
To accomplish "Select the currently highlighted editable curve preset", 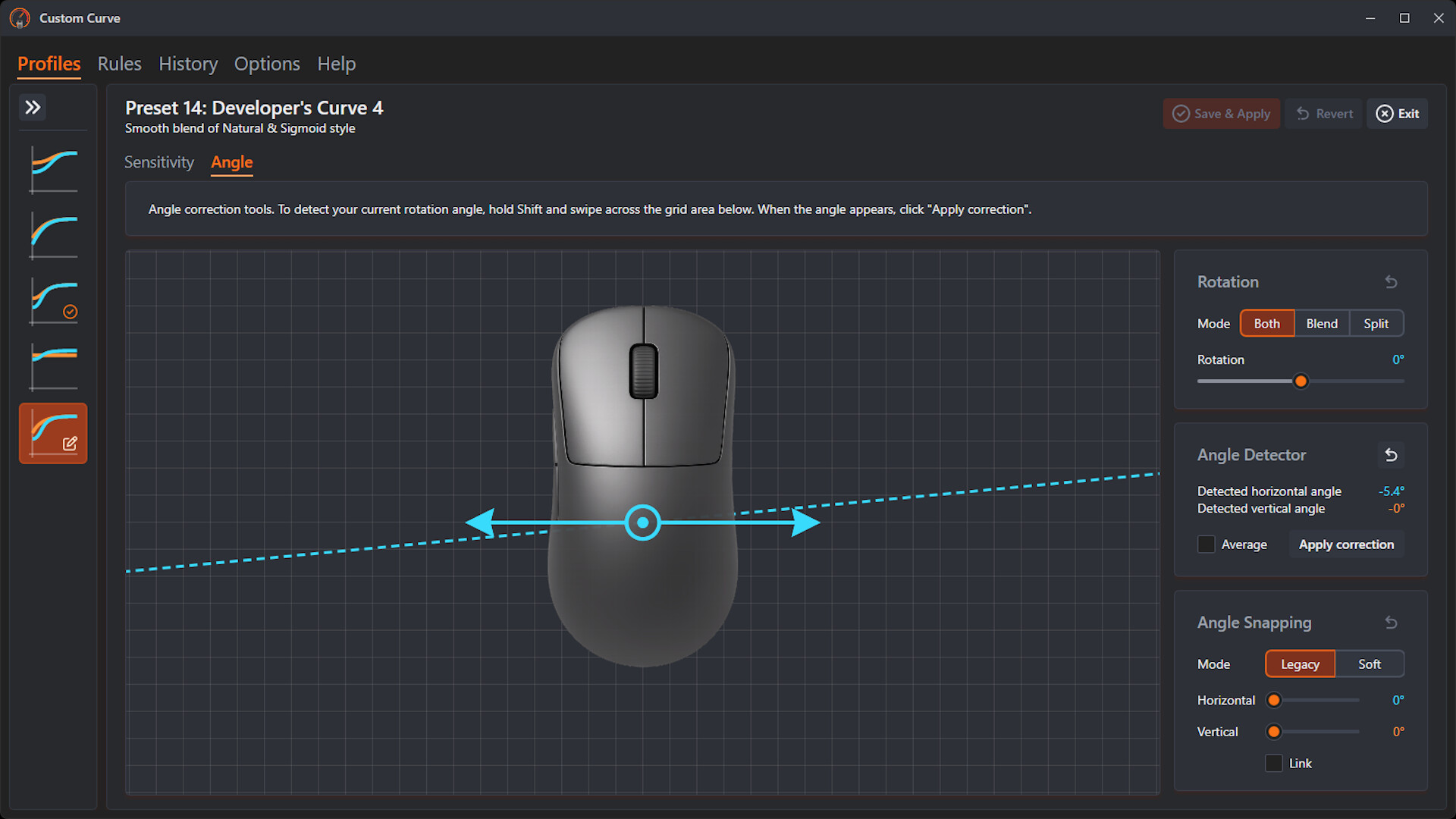I will 53,433.
